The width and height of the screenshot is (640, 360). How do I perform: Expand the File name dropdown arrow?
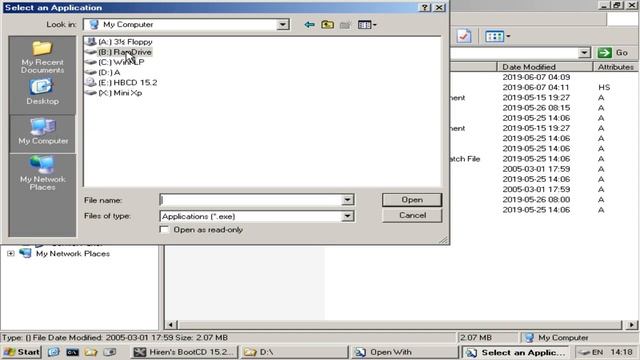point(347,200)
